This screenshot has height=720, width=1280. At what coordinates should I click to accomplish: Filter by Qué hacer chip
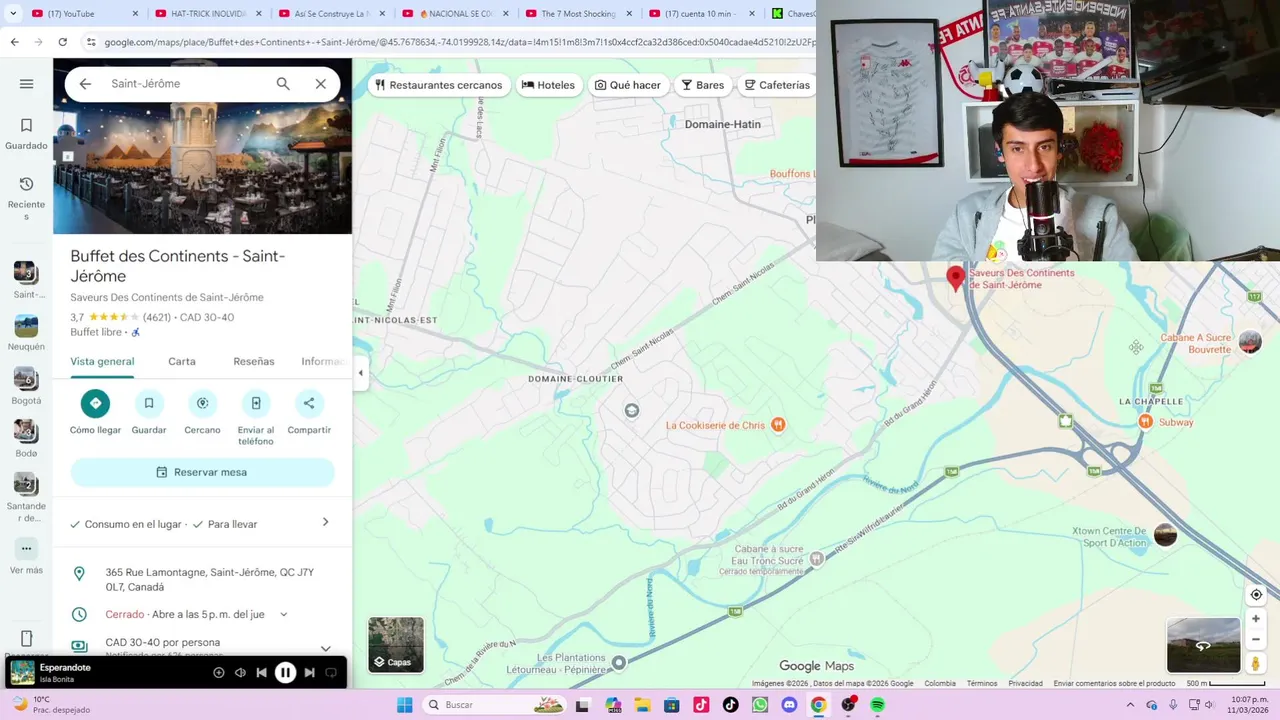(x=628, y=85)
